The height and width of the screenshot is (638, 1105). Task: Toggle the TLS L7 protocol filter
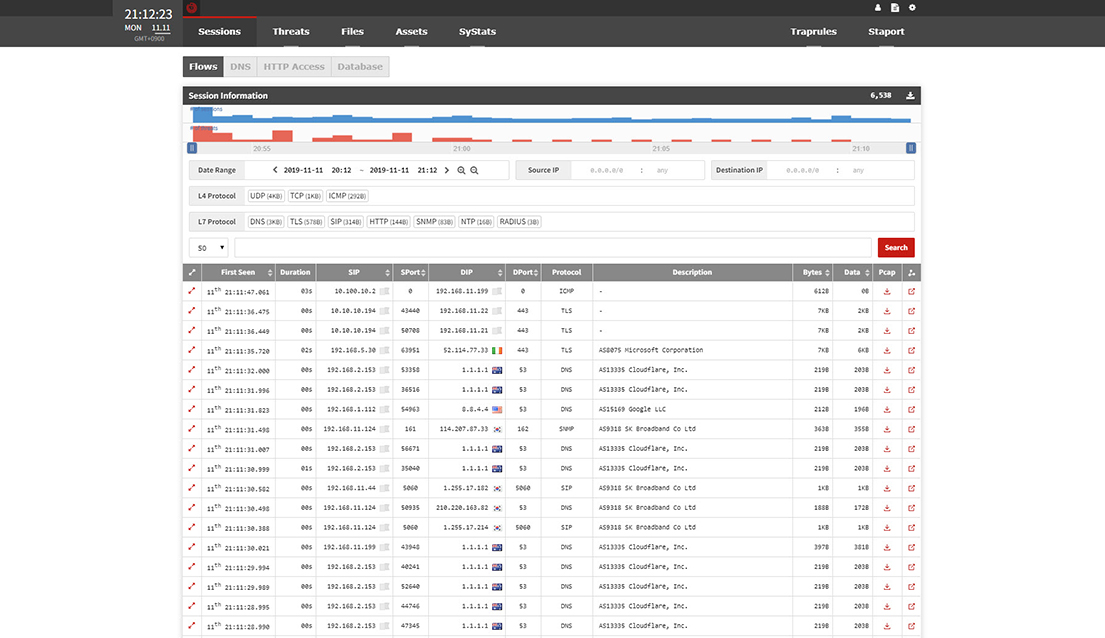[306, 221]
